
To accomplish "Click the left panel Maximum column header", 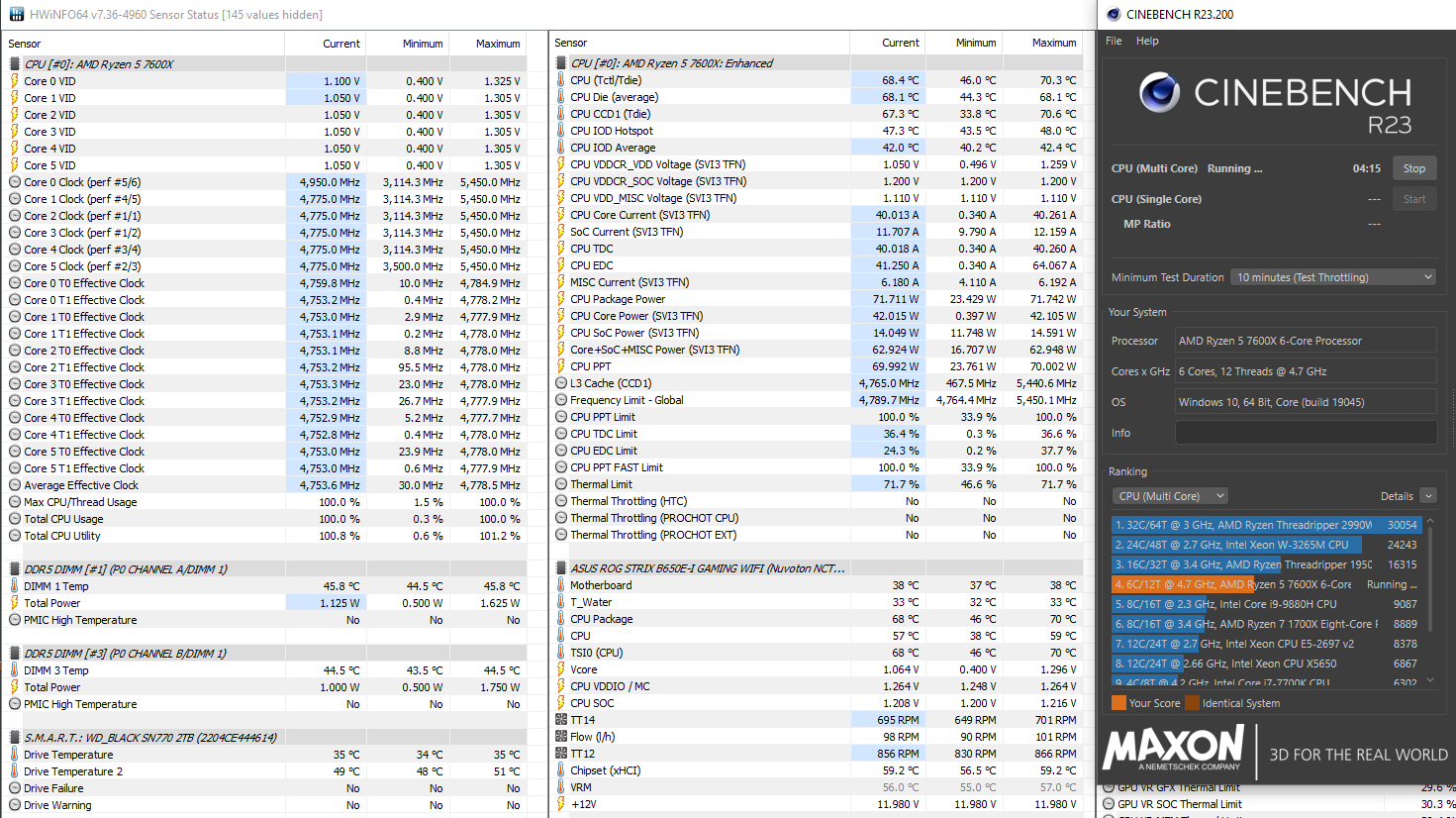I will click(x=498, y=44).
